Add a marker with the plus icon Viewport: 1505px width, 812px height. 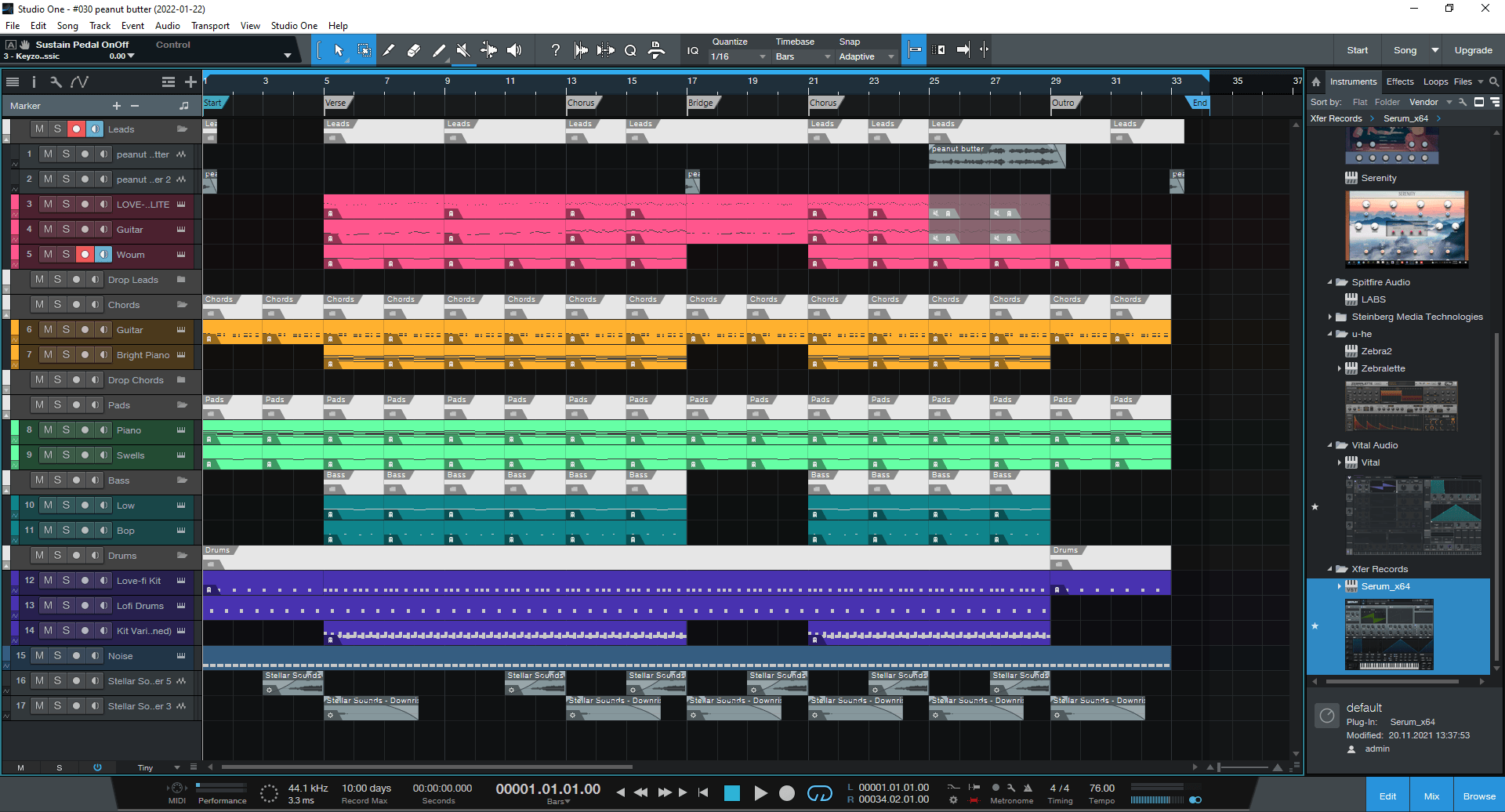(117, 106)
